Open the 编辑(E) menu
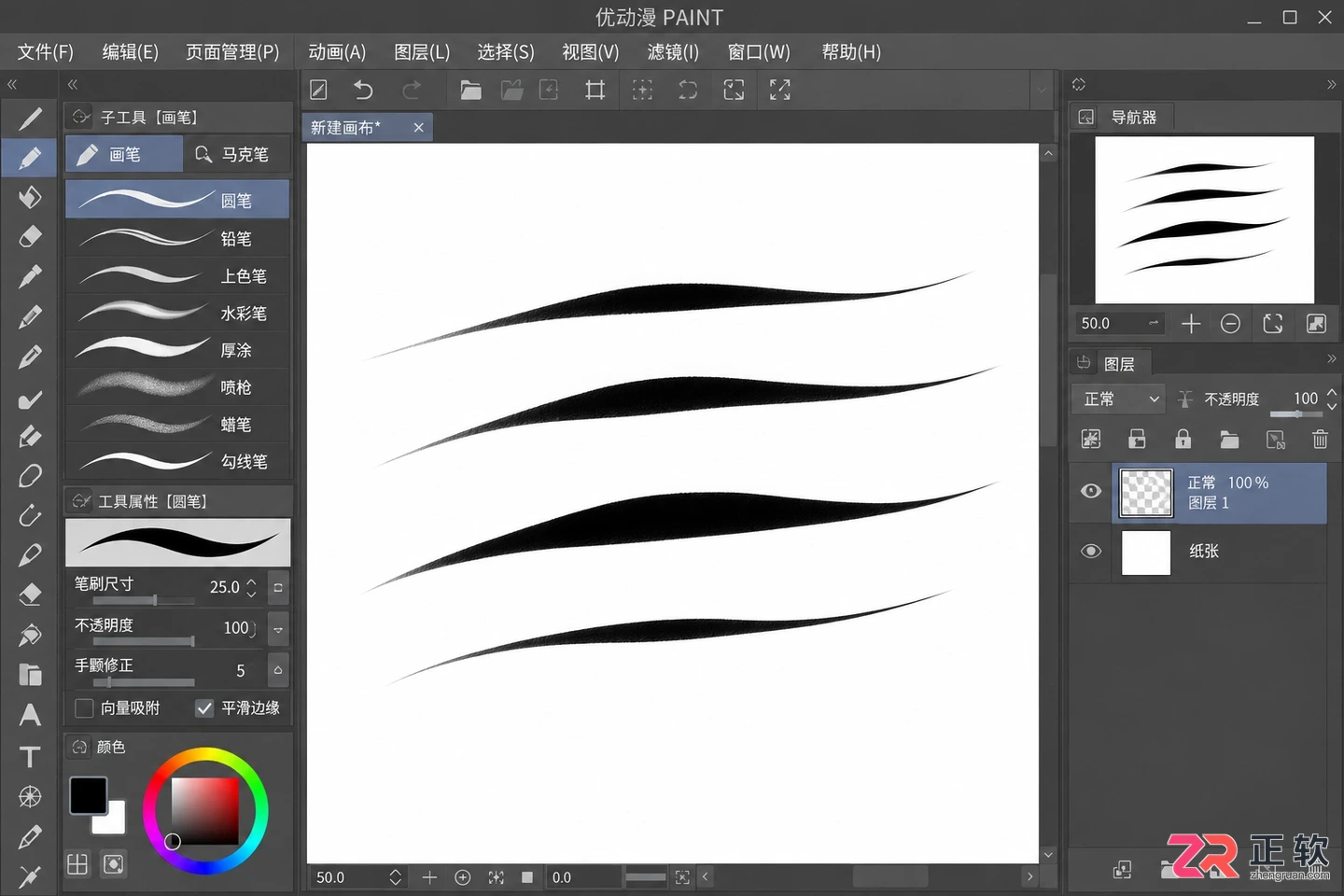 (130, 52)
